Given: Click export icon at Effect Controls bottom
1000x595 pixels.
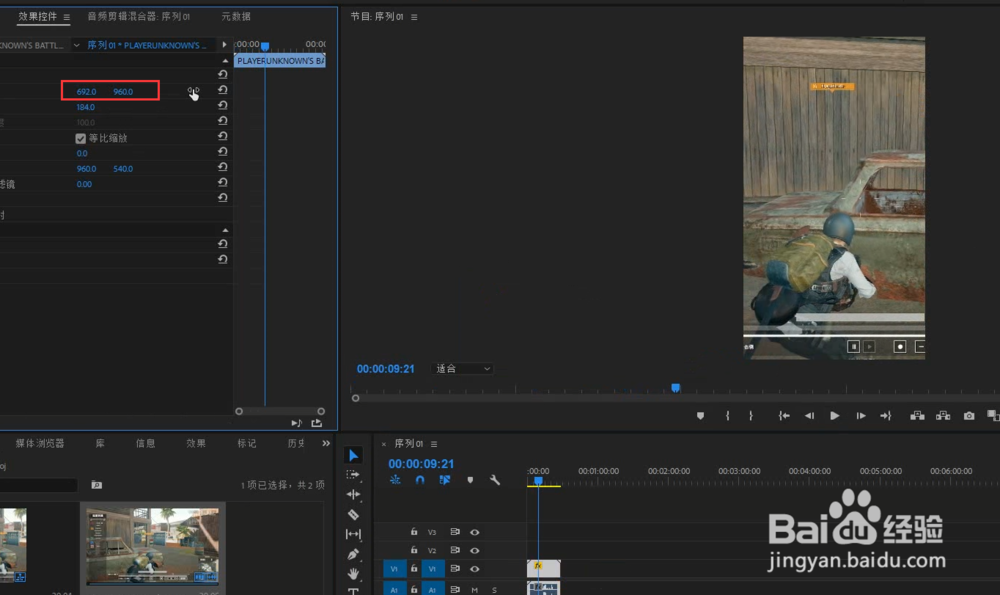Looking at the screenshot, I should (x=316, y=423).
